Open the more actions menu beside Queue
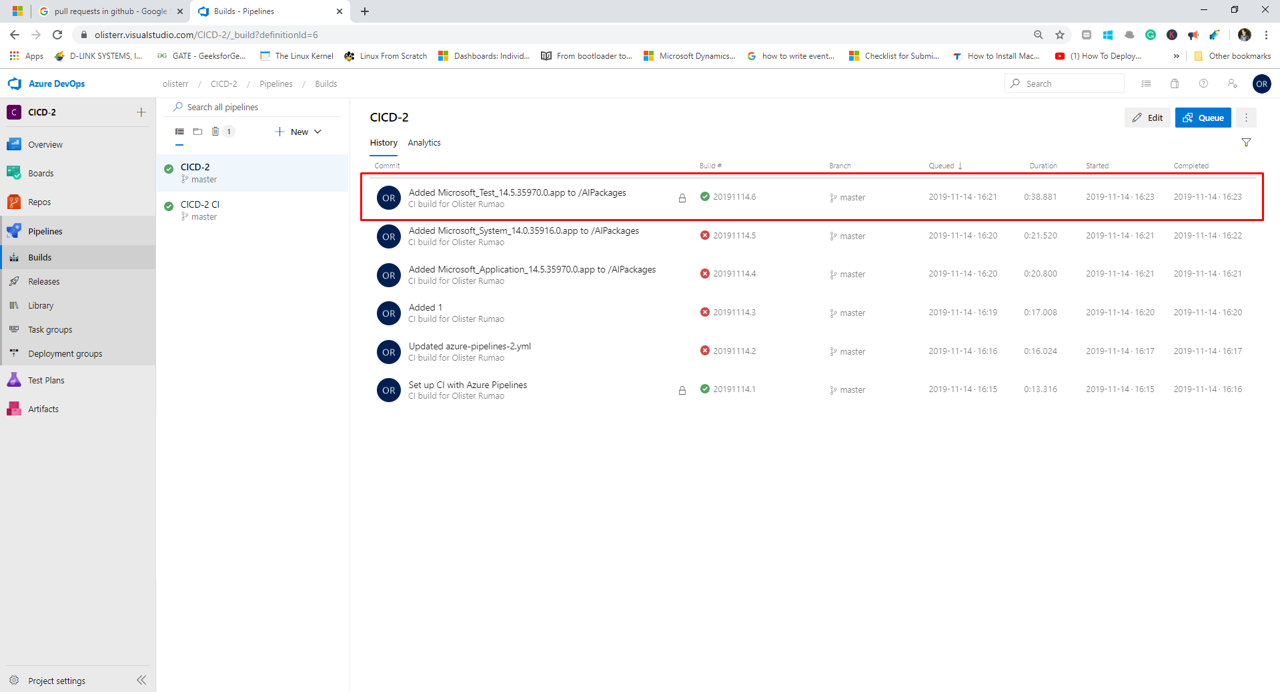Image resolution: width=1280 pixels, height=692 pixels. coord(1246,117)
